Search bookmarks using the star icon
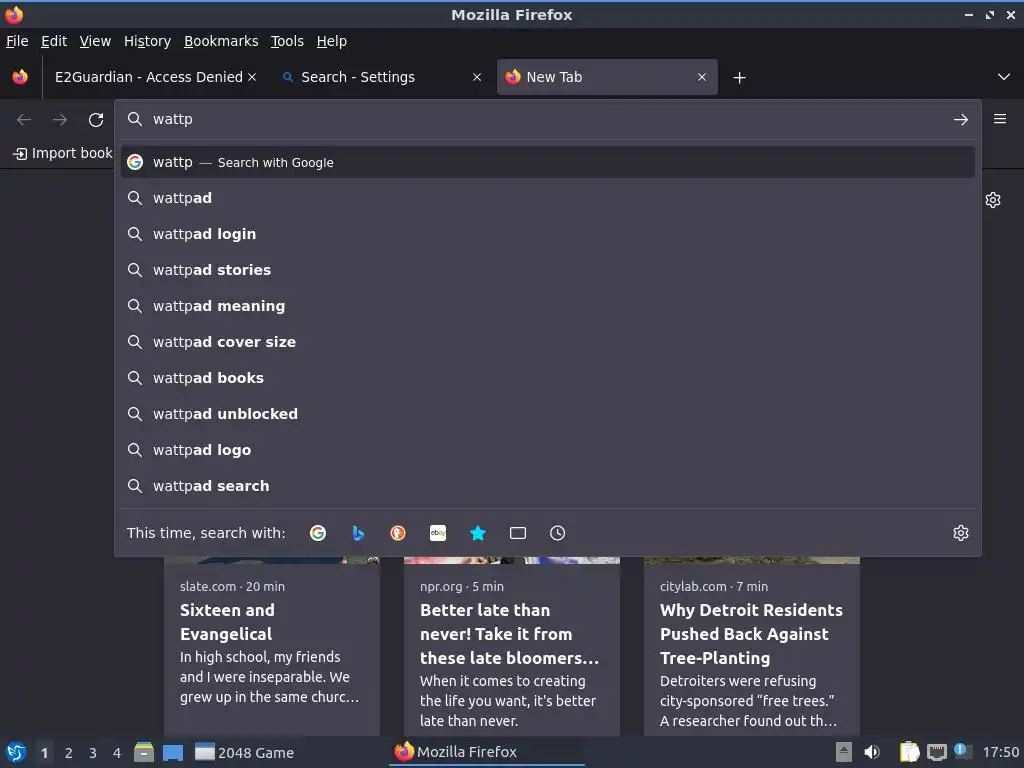The image size is (1024, 768). [x=478, y=533]
